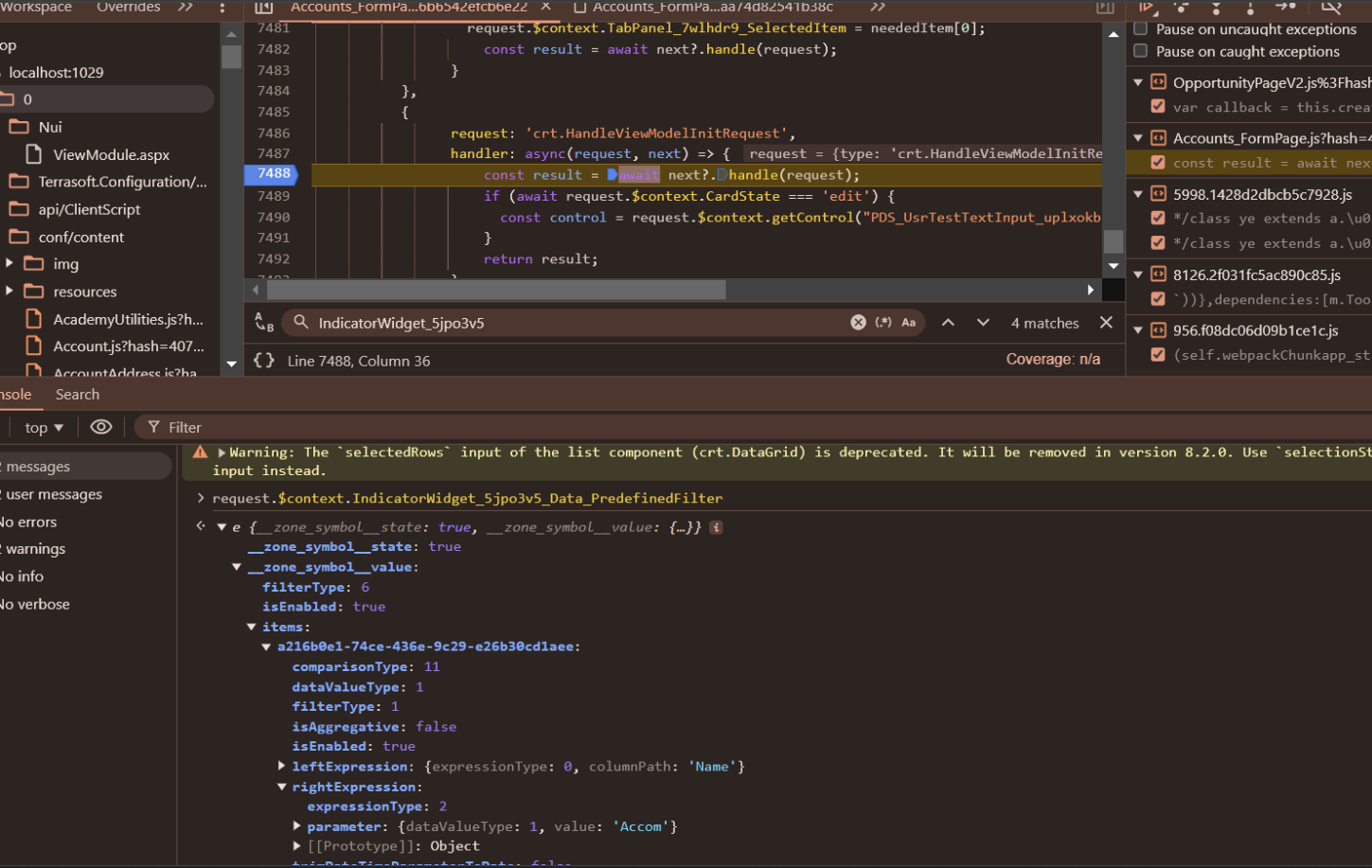The image size is (1372, 868).
Task: Switch to the Search drawer tab
Action: [x=78, y=395]
